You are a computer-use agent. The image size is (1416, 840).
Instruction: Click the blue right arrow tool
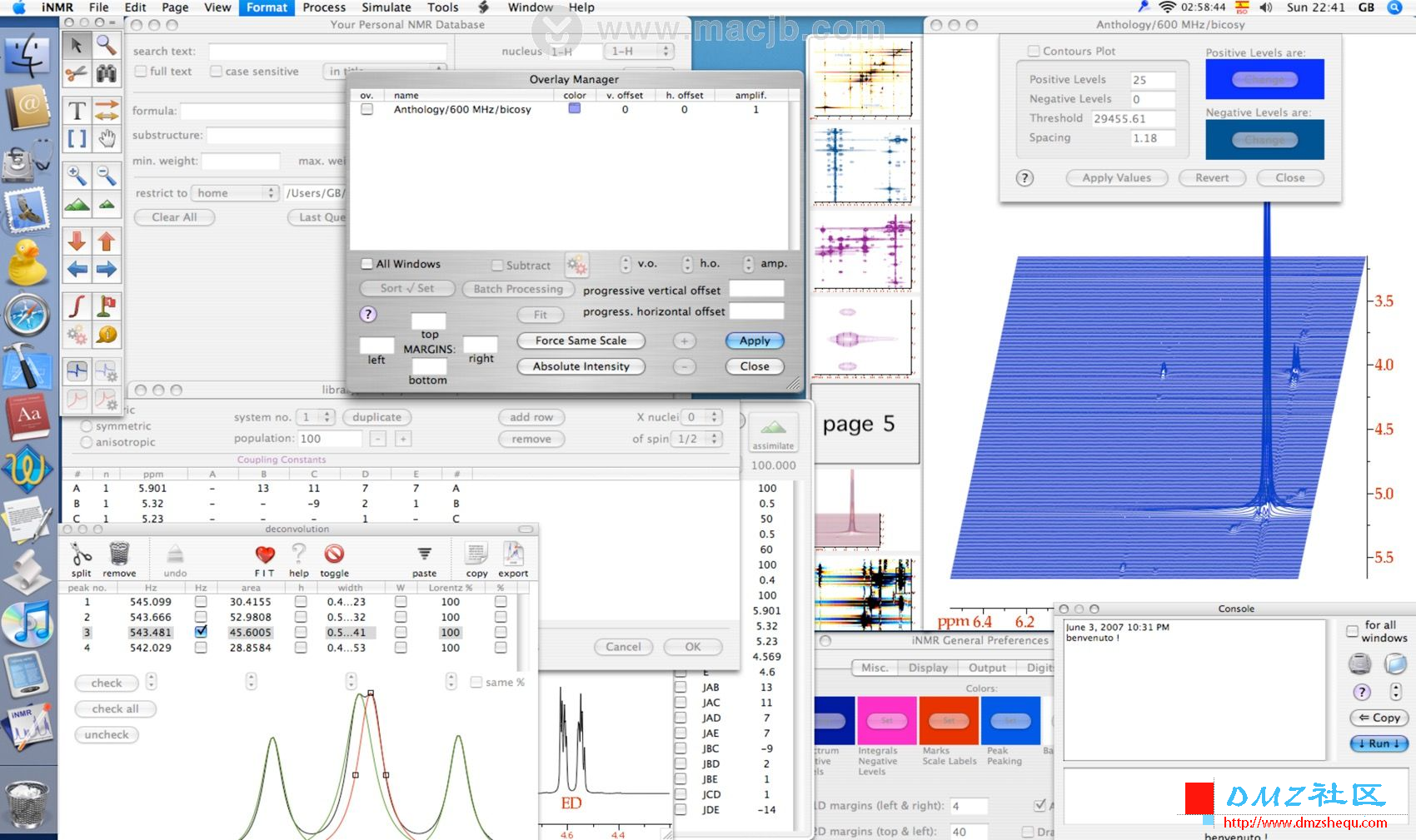click(x=107, y=269)
